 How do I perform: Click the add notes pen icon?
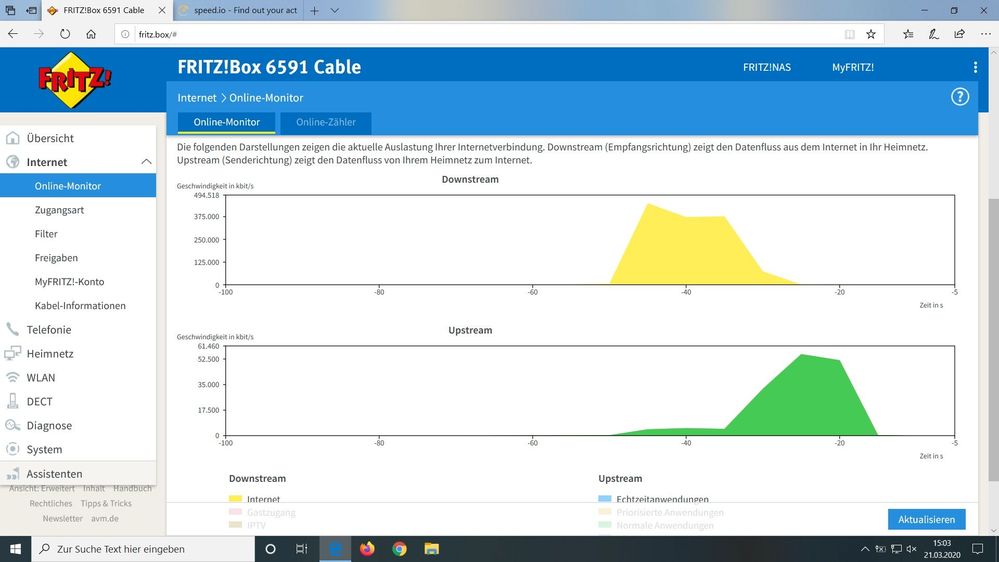(x=933, y=34)
